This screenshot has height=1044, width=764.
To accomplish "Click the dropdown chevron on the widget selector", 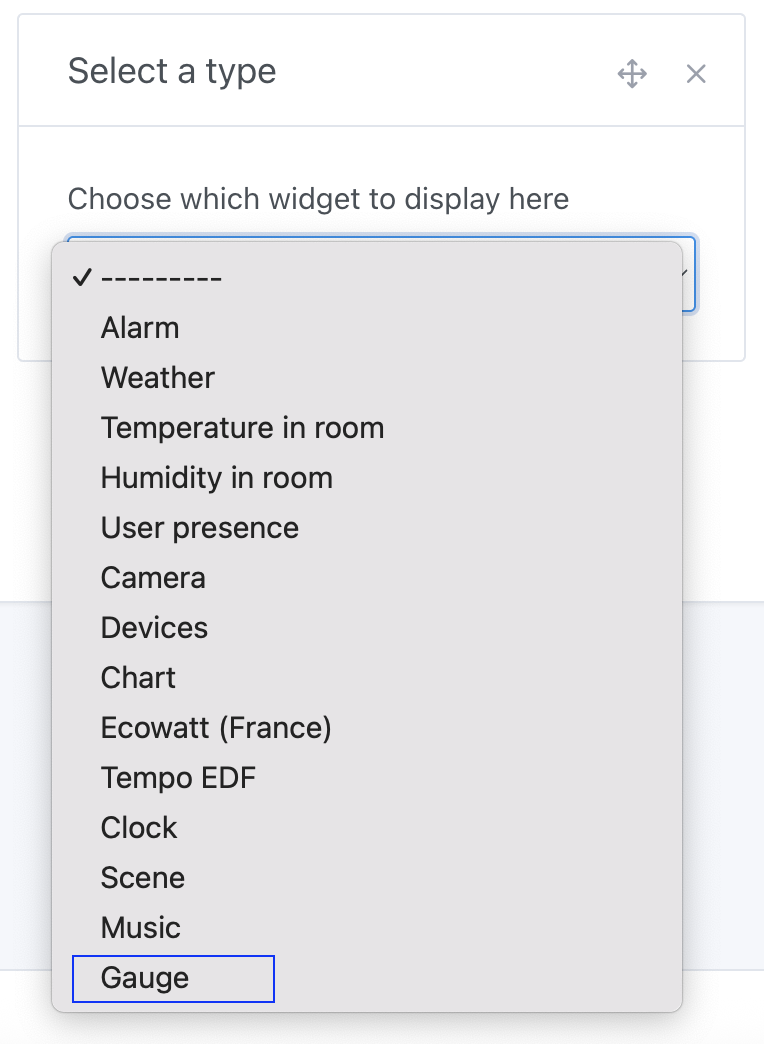I will 684,273.
